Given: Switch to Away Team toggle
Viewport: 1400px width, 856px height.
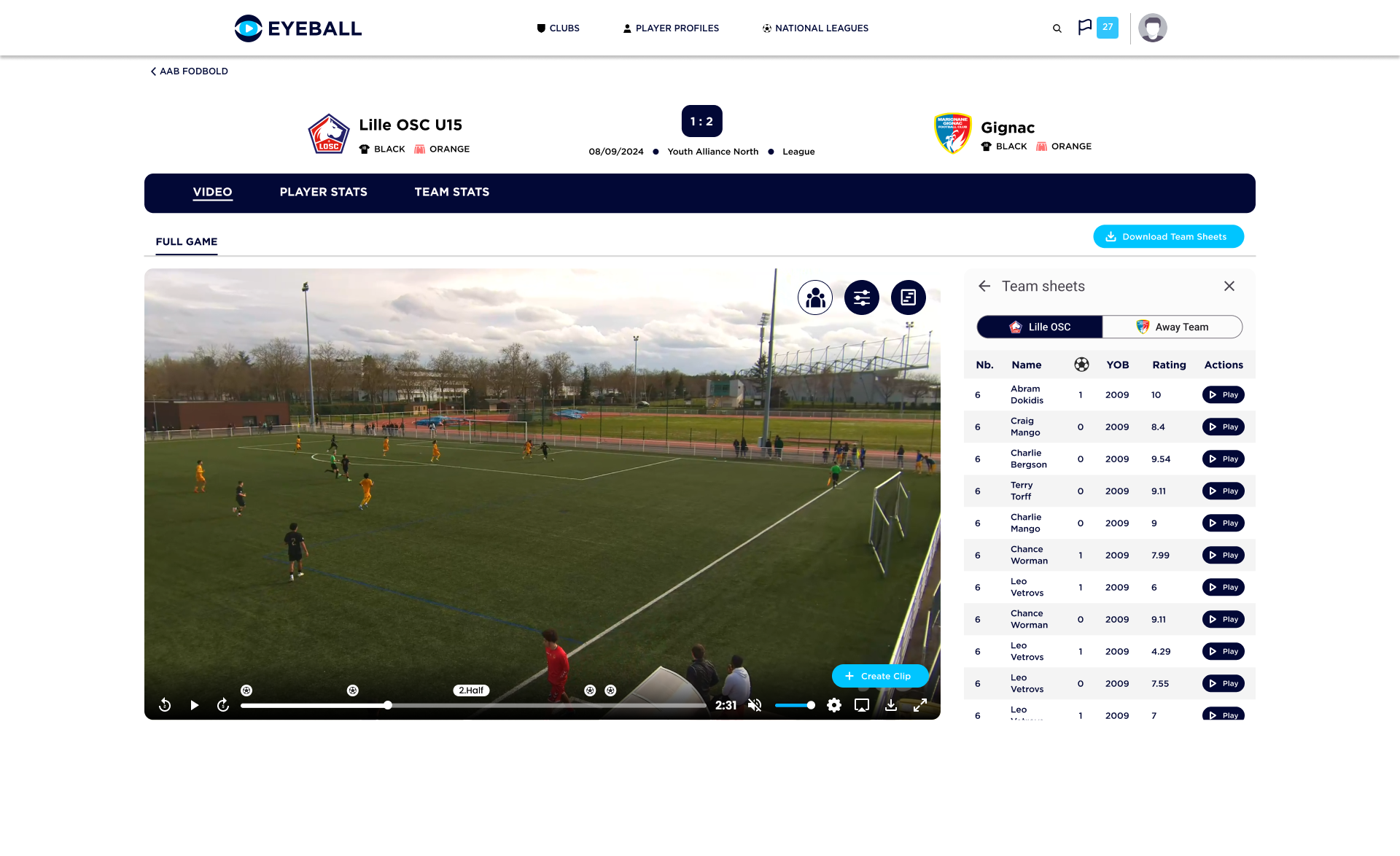Looking at the screenshot, I should (x=1172, y=327).
